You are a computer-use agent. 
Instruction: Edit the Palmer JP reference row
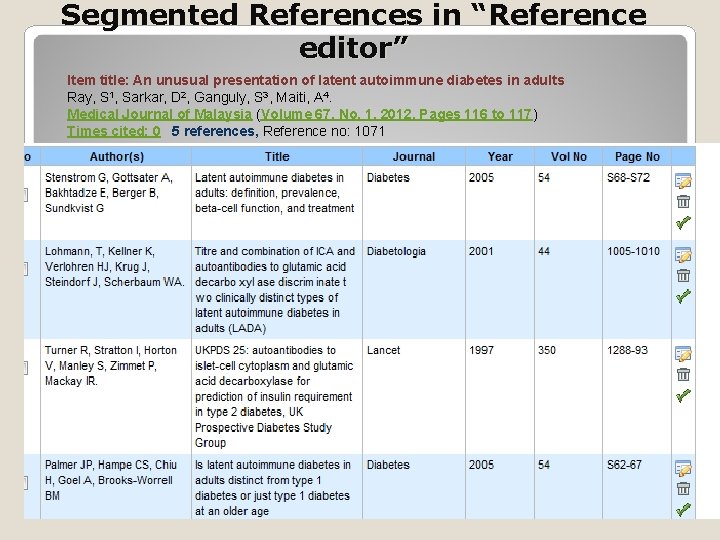click(x=683, y=468)
